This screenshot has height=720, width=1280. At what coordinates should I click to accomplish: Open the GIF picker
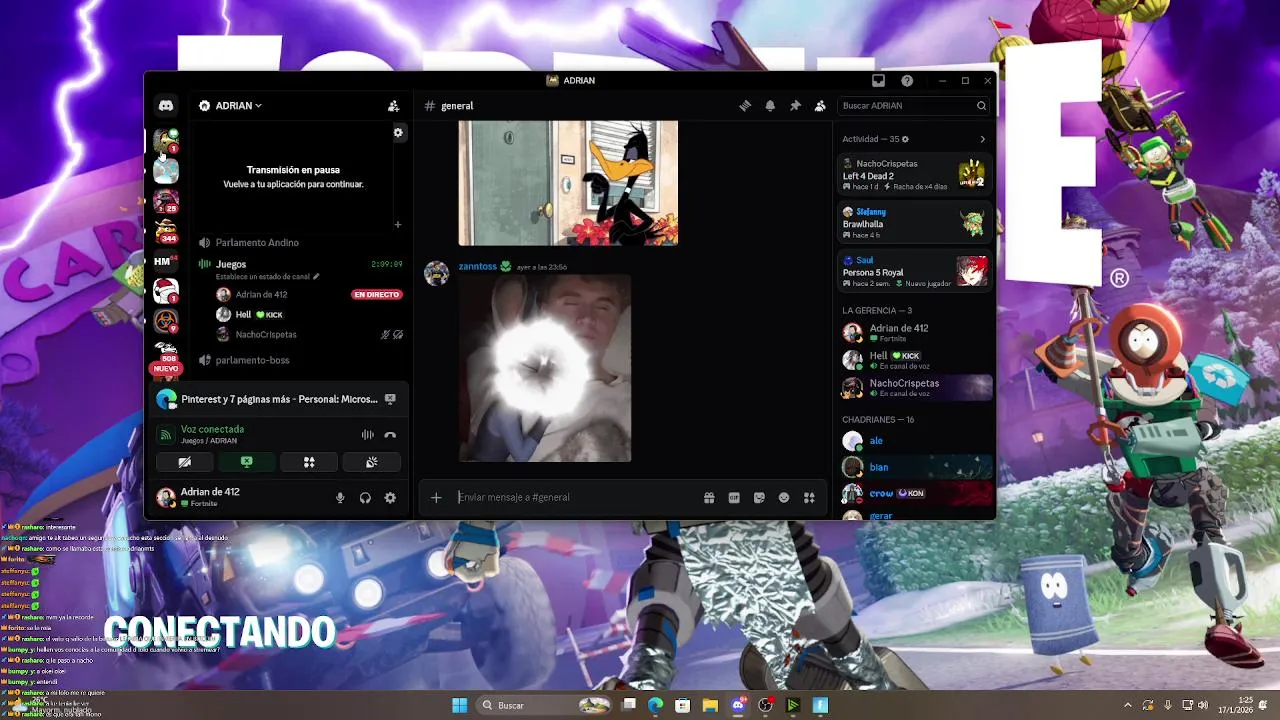[734, 497]
